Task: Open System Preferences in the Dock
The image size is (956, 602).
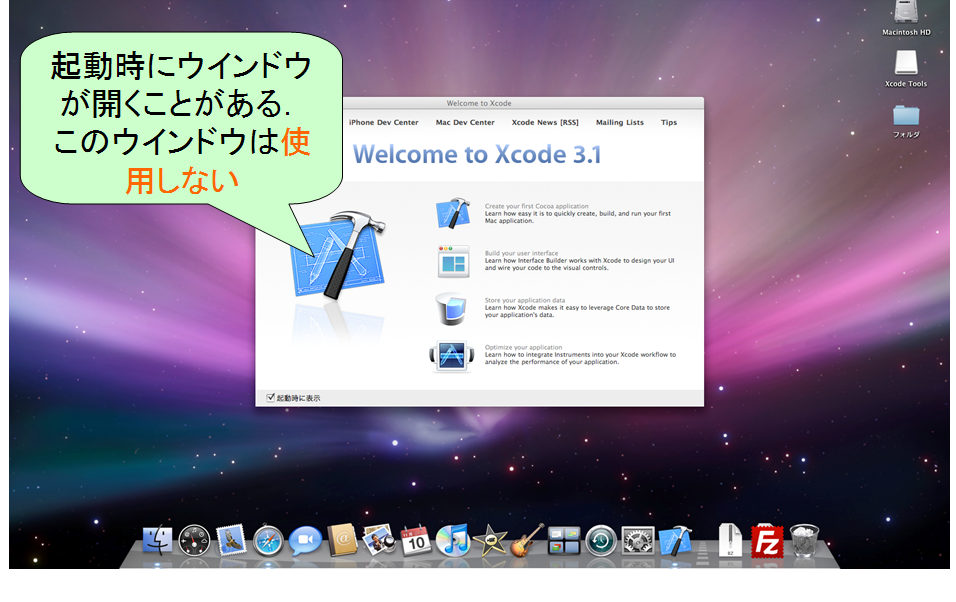Action: (x=637, y=541)
